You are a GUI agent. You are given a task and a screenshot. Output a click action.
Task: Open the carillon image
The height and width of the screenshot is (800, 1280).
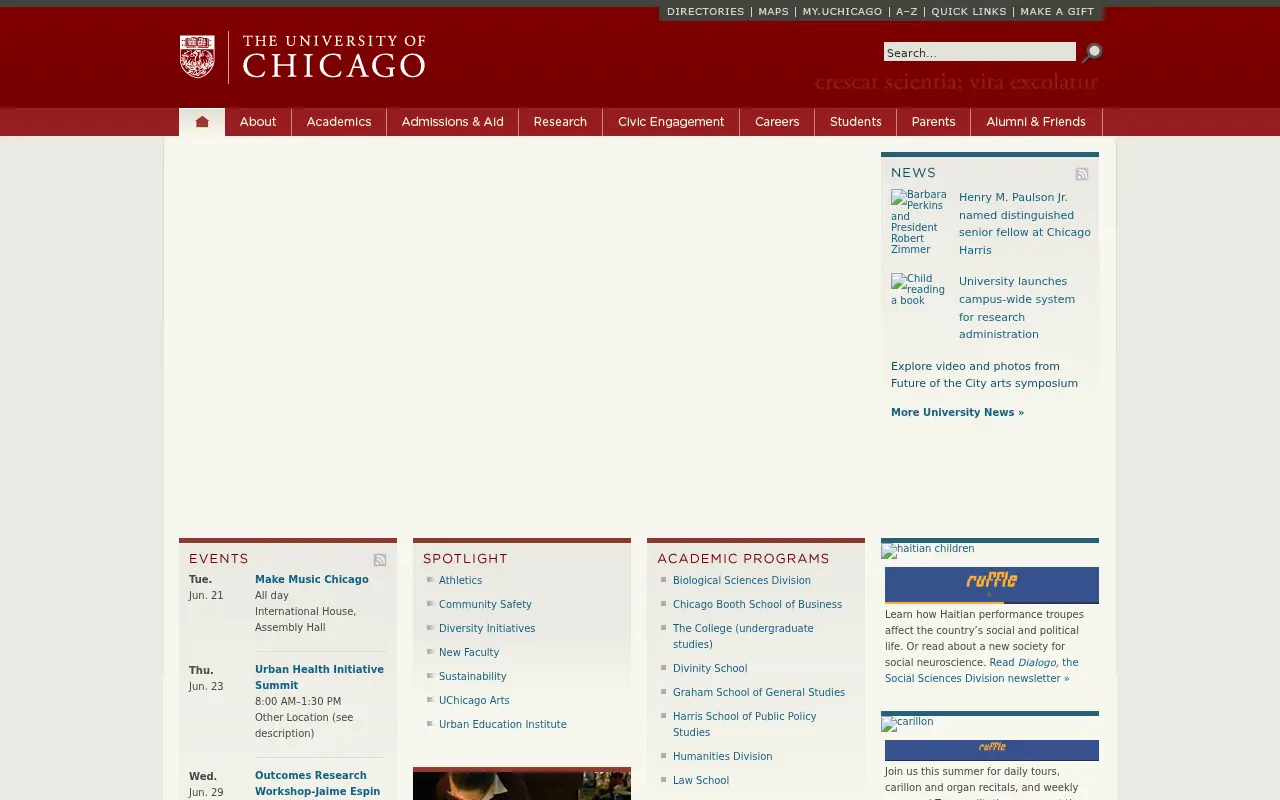[907, 723]
